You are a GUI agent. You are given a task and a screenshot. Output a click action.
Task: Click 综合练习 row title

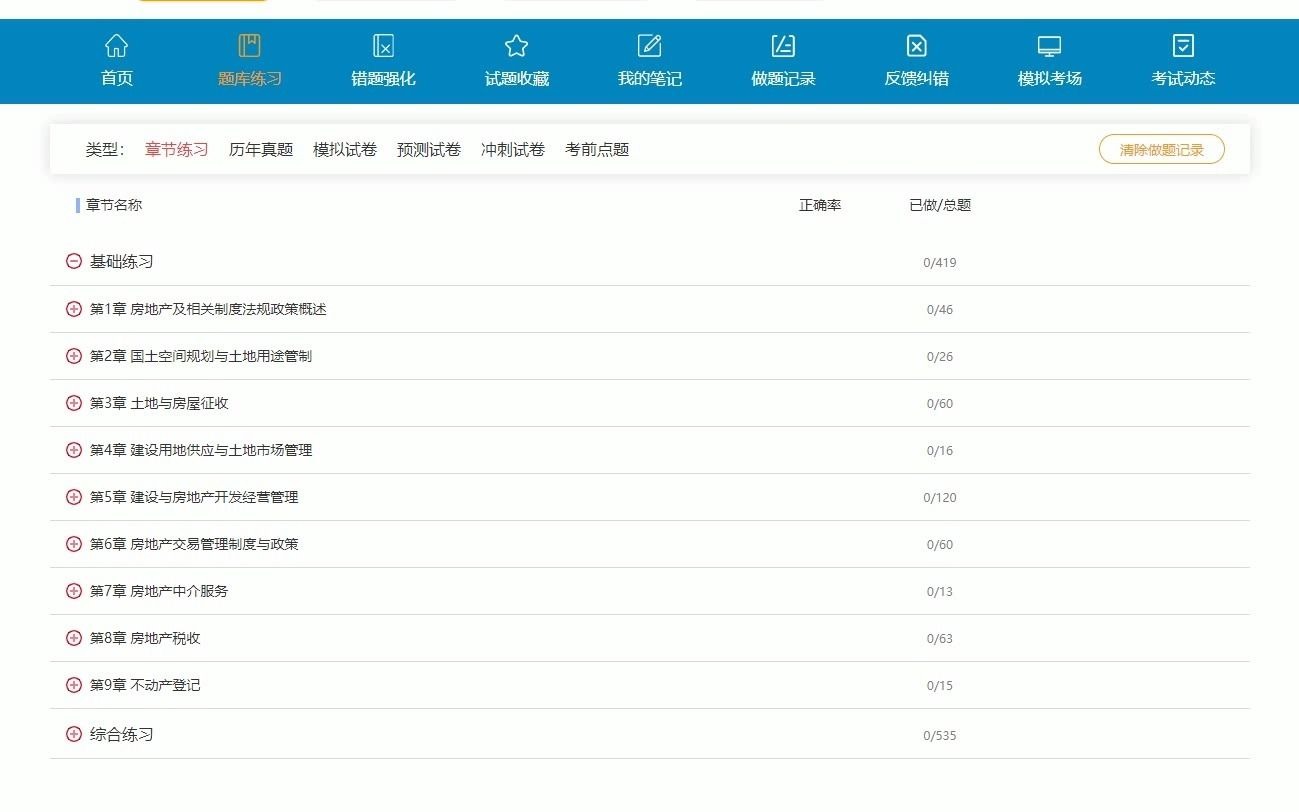tap(121, 734)
